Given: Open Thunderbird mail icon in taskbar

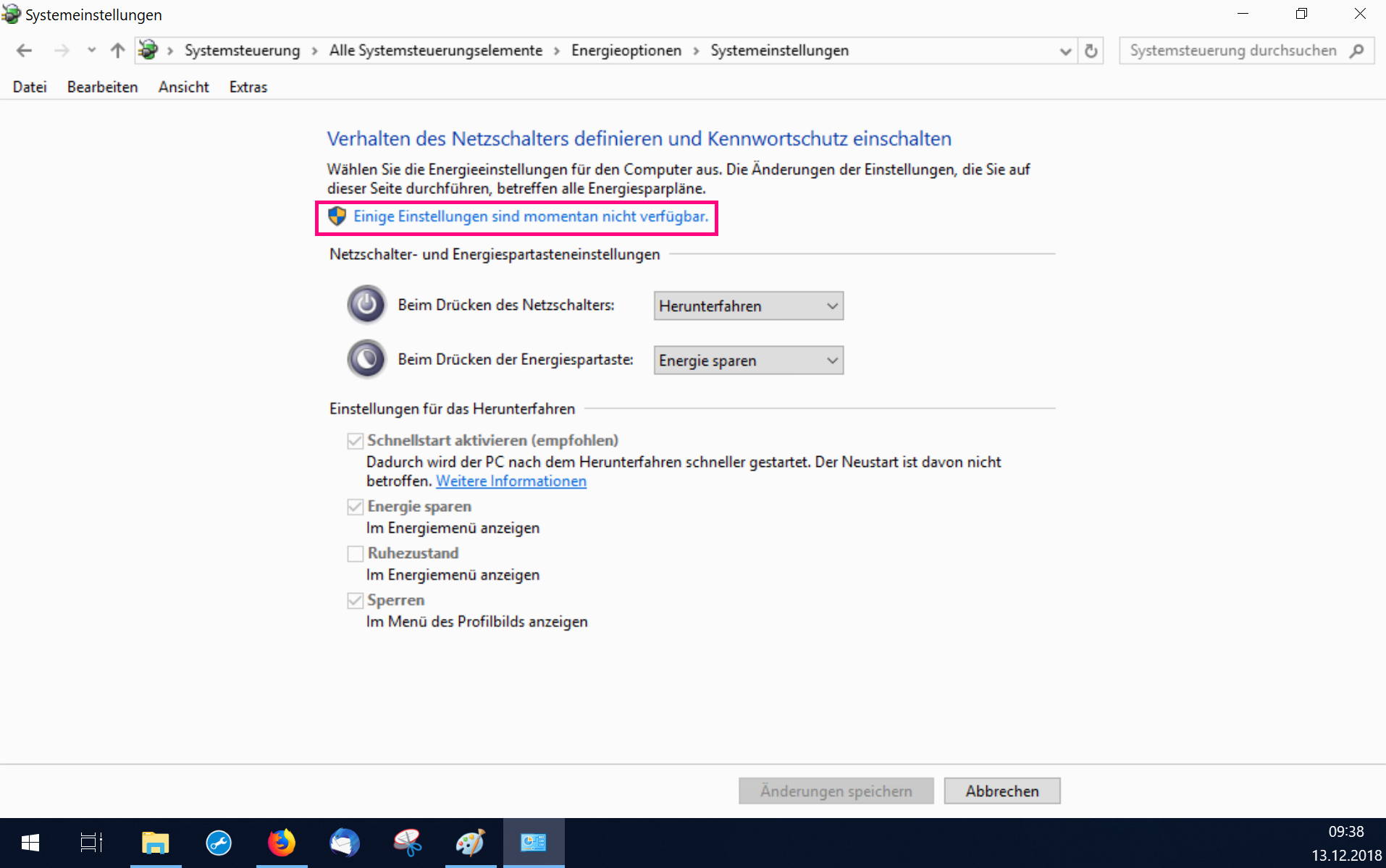Looking at the screenshot, I should 344,843.
